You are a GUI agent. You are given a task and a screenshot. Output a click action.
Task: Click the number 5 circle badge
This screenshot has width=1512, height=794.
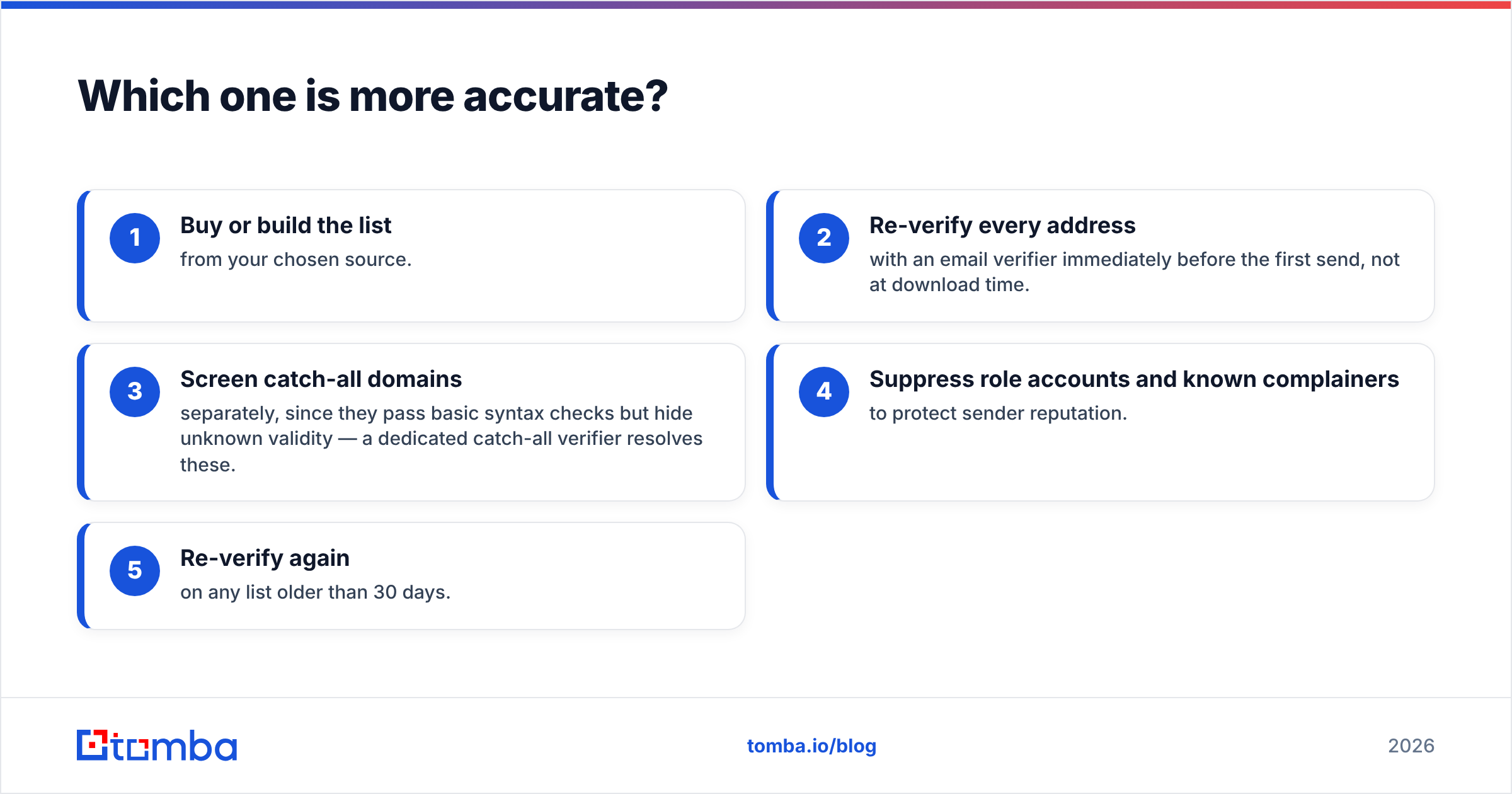point(135,571)
